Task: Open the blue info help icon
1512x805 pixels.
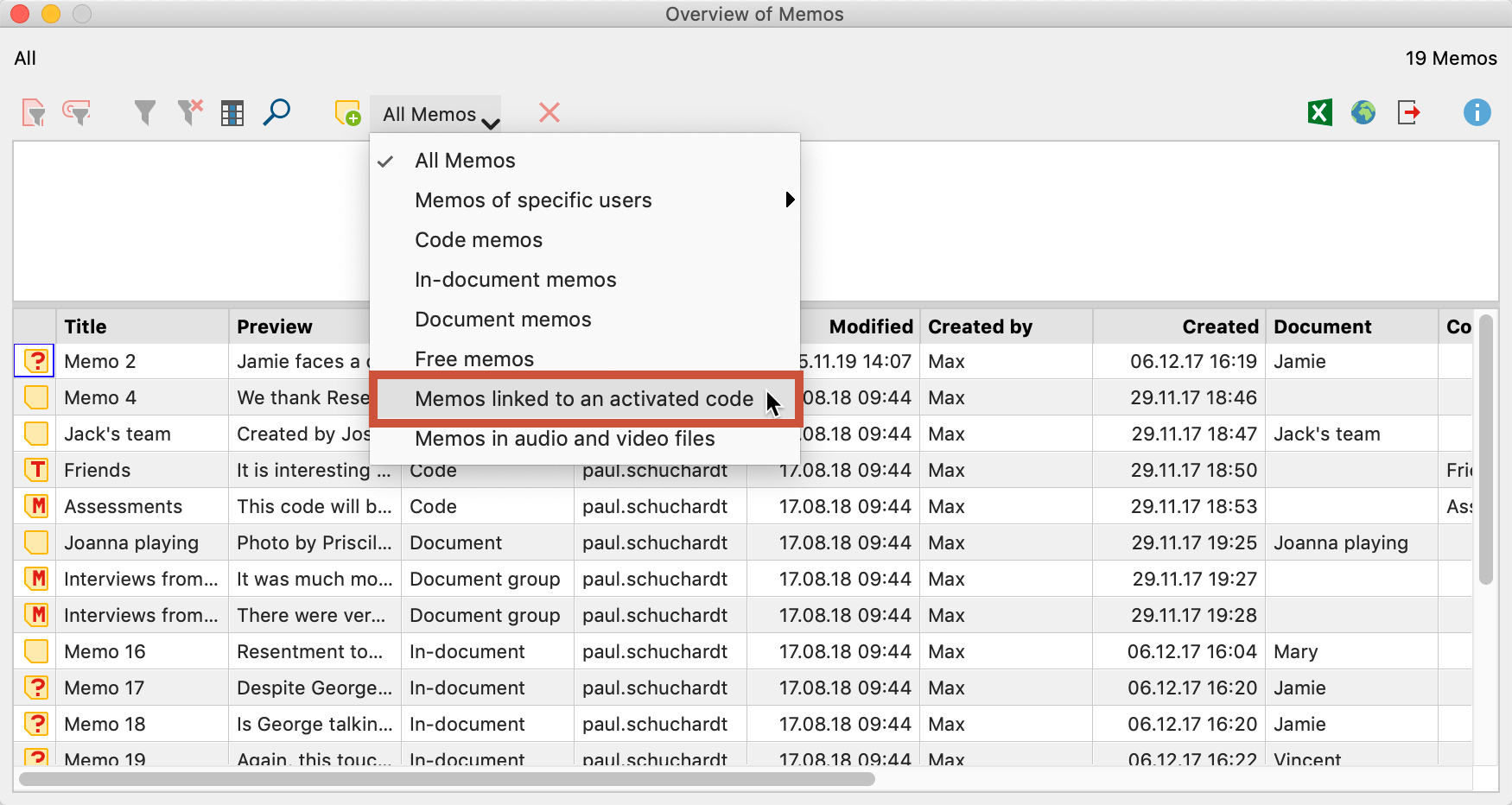Action: point(1477,112)
